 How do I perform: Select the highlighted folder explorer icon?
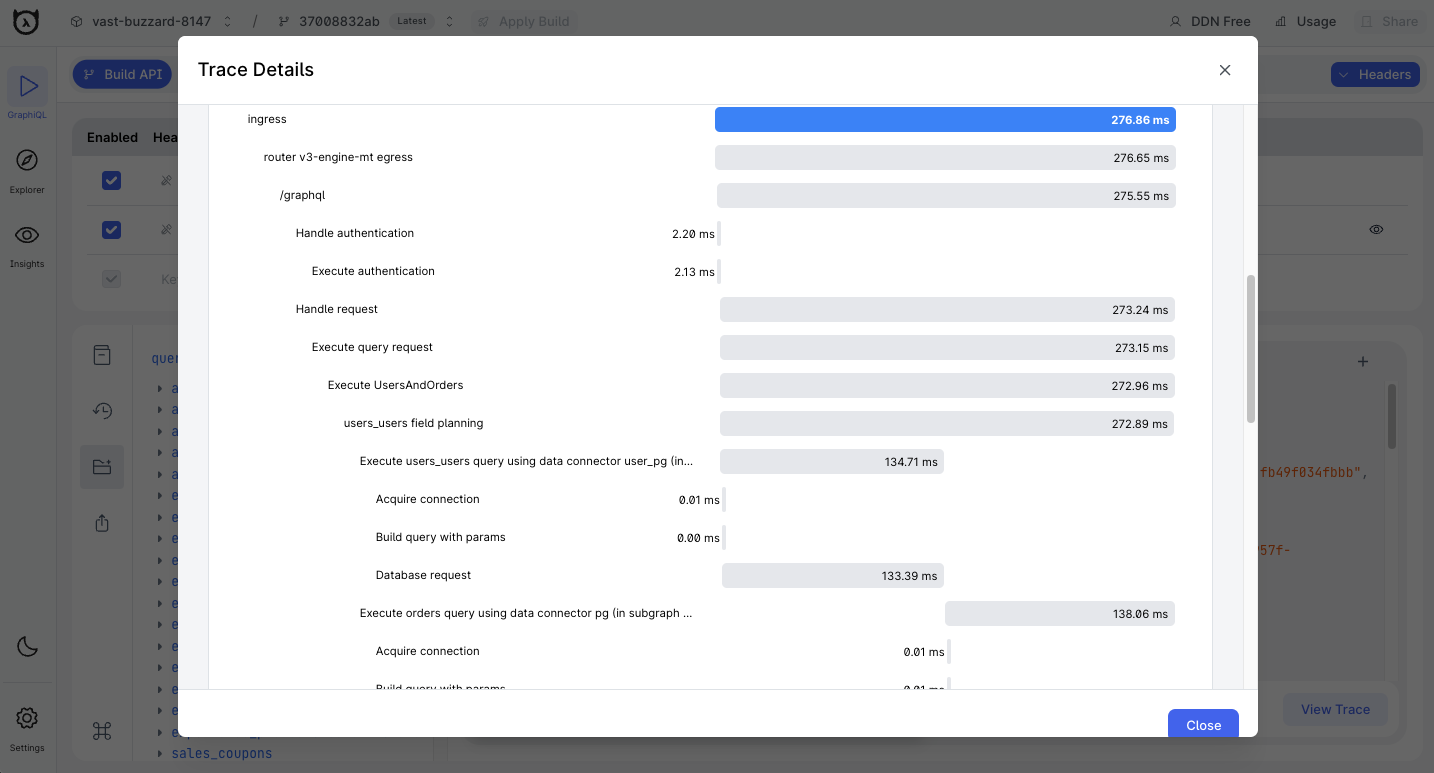(x=102, y=467)
